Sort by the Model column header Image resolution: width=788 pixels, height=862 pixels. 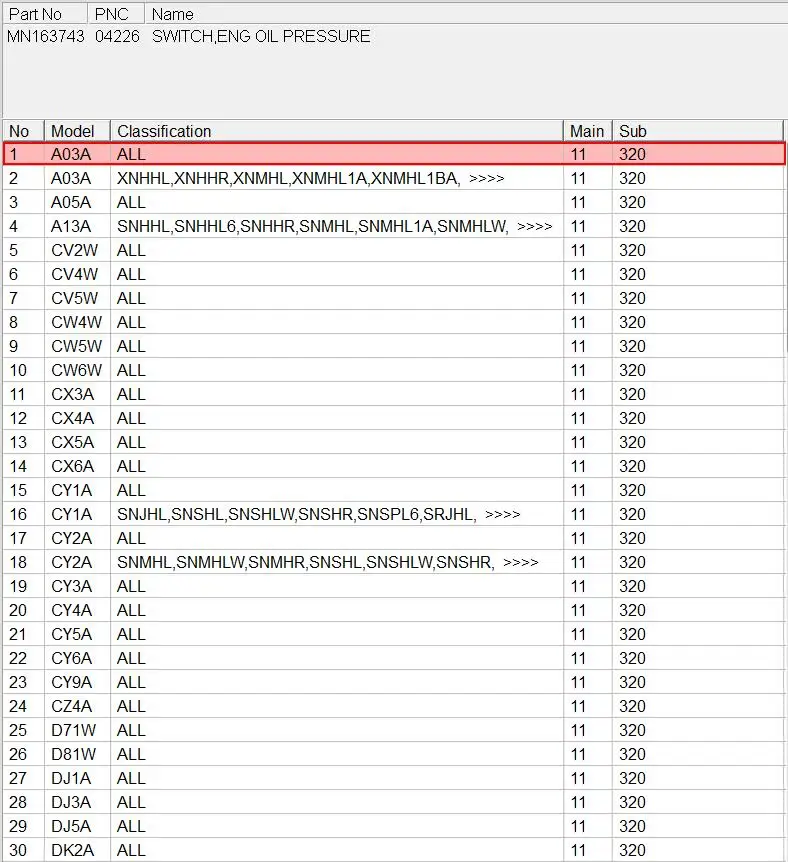point(78,131)
